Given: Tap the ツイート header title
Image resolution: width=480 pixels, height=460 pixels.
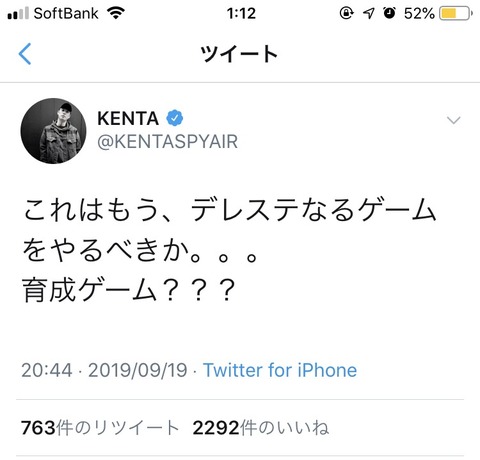Looking at the screenshot, I should (239, 54).
